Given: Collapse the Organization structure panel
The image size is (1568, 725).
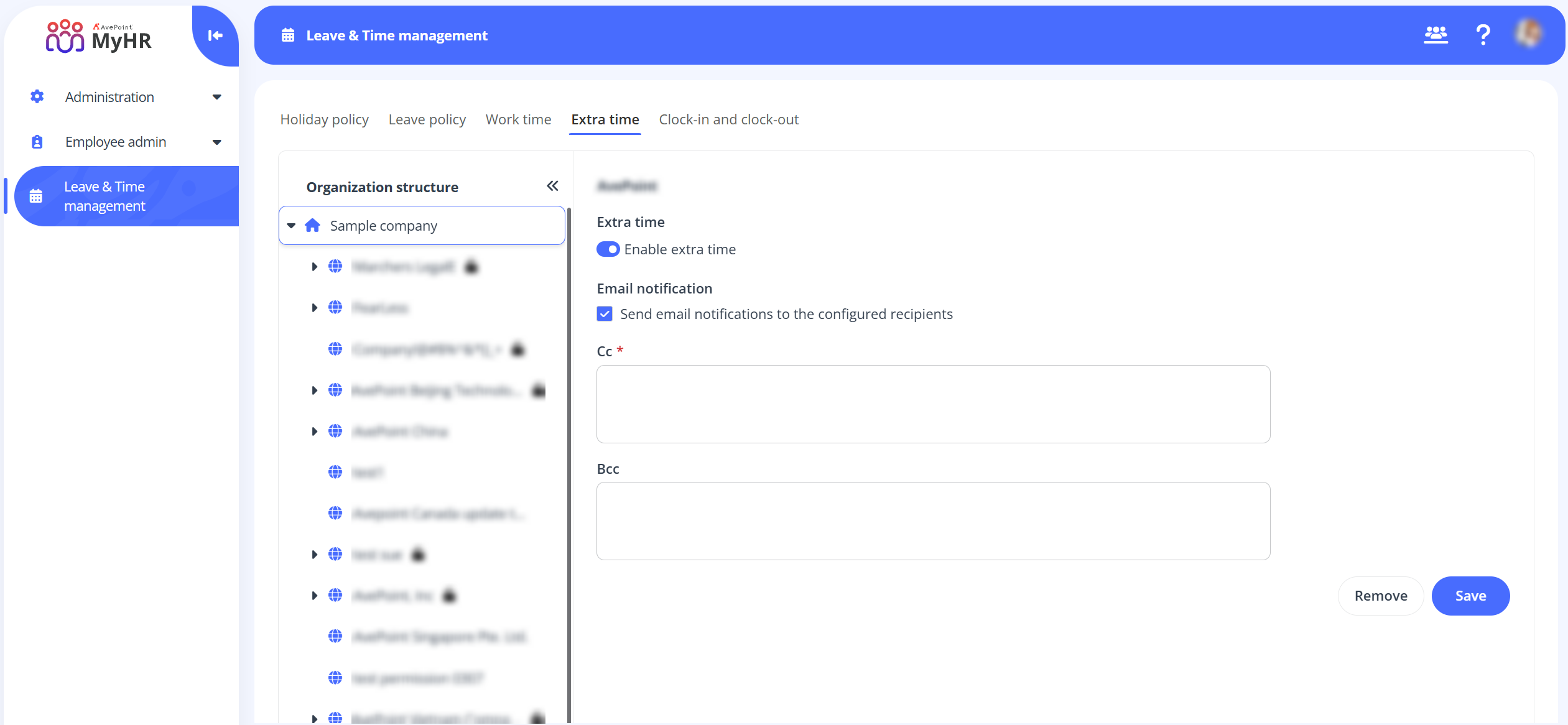Looking at the screenshot, I should coord(552,186).
